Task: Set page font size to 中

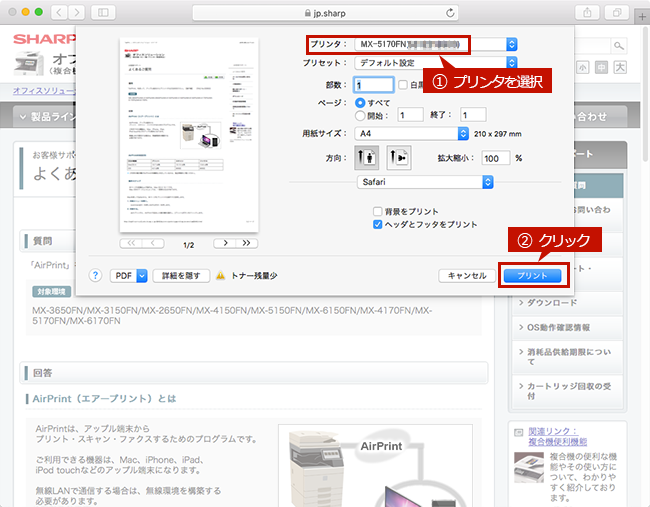Action: pos(601,67)
